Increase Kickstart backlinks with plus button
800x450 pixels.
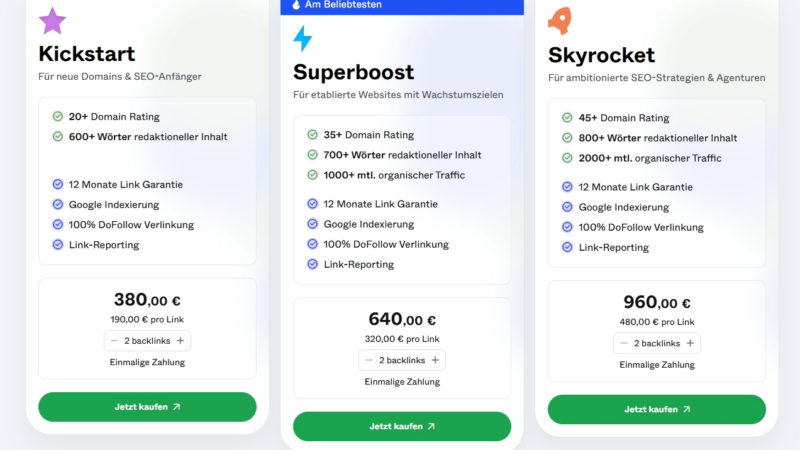(180, 341)
